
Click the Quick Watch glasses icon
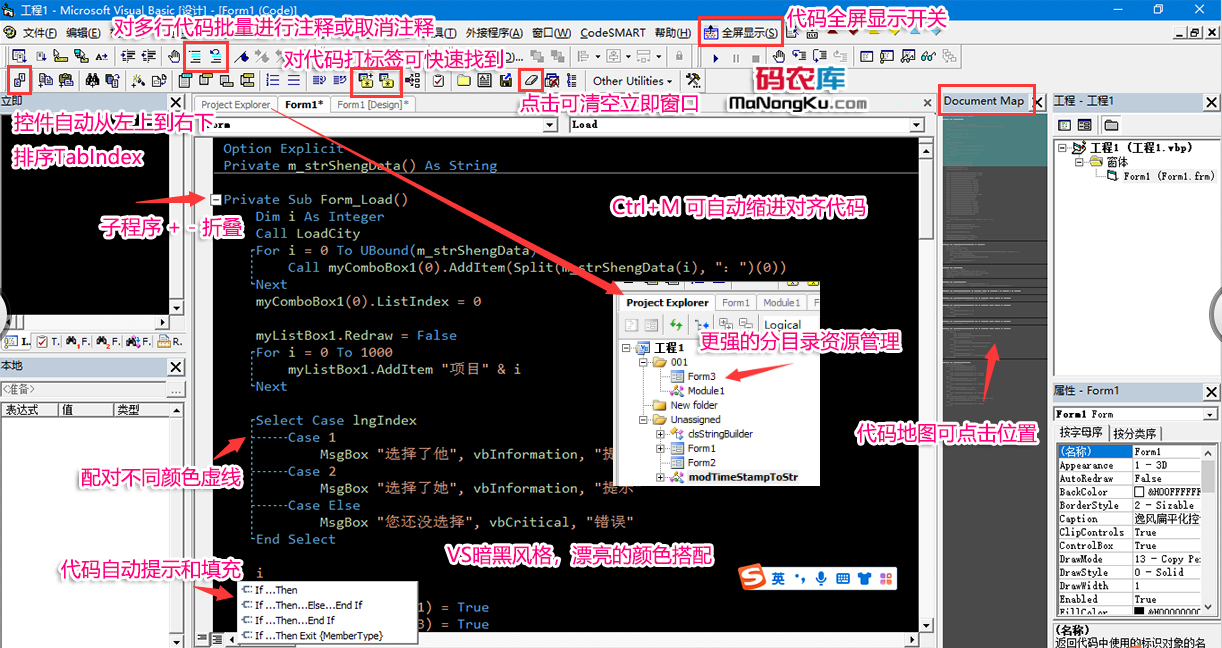point(928,58)
